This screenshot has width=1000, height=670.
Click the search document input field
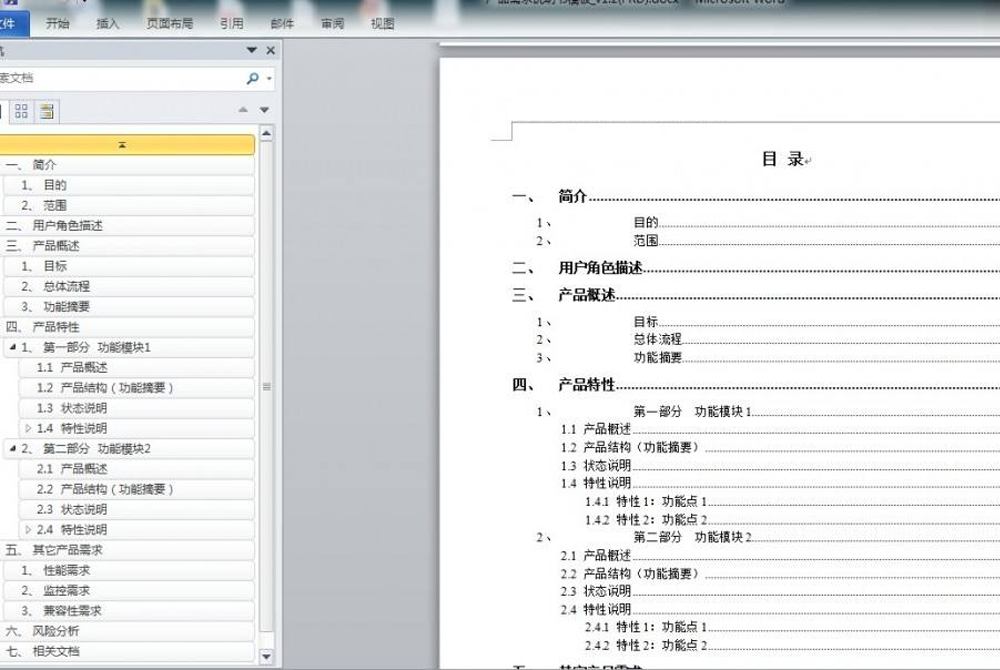[120, 78]
